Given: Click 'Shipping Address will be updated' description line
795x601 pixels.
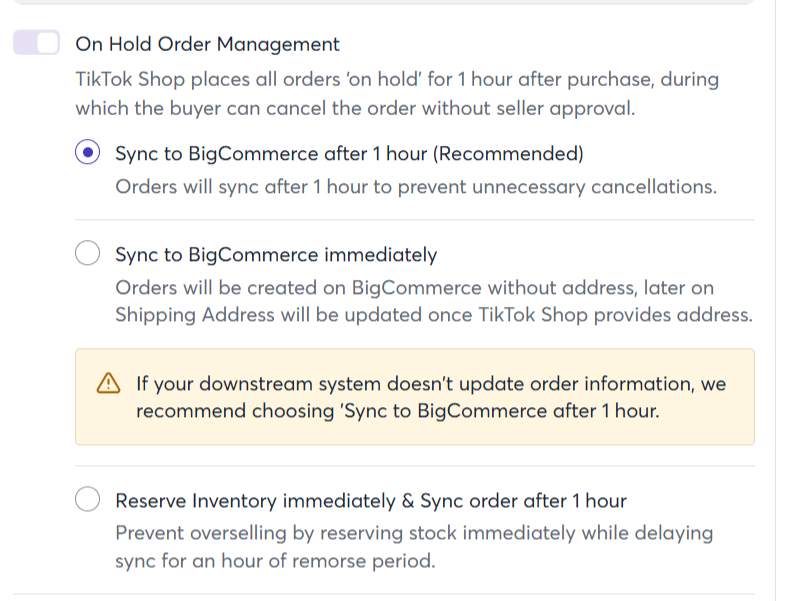Looking at the screenshot, I should (x=433, y=314).
